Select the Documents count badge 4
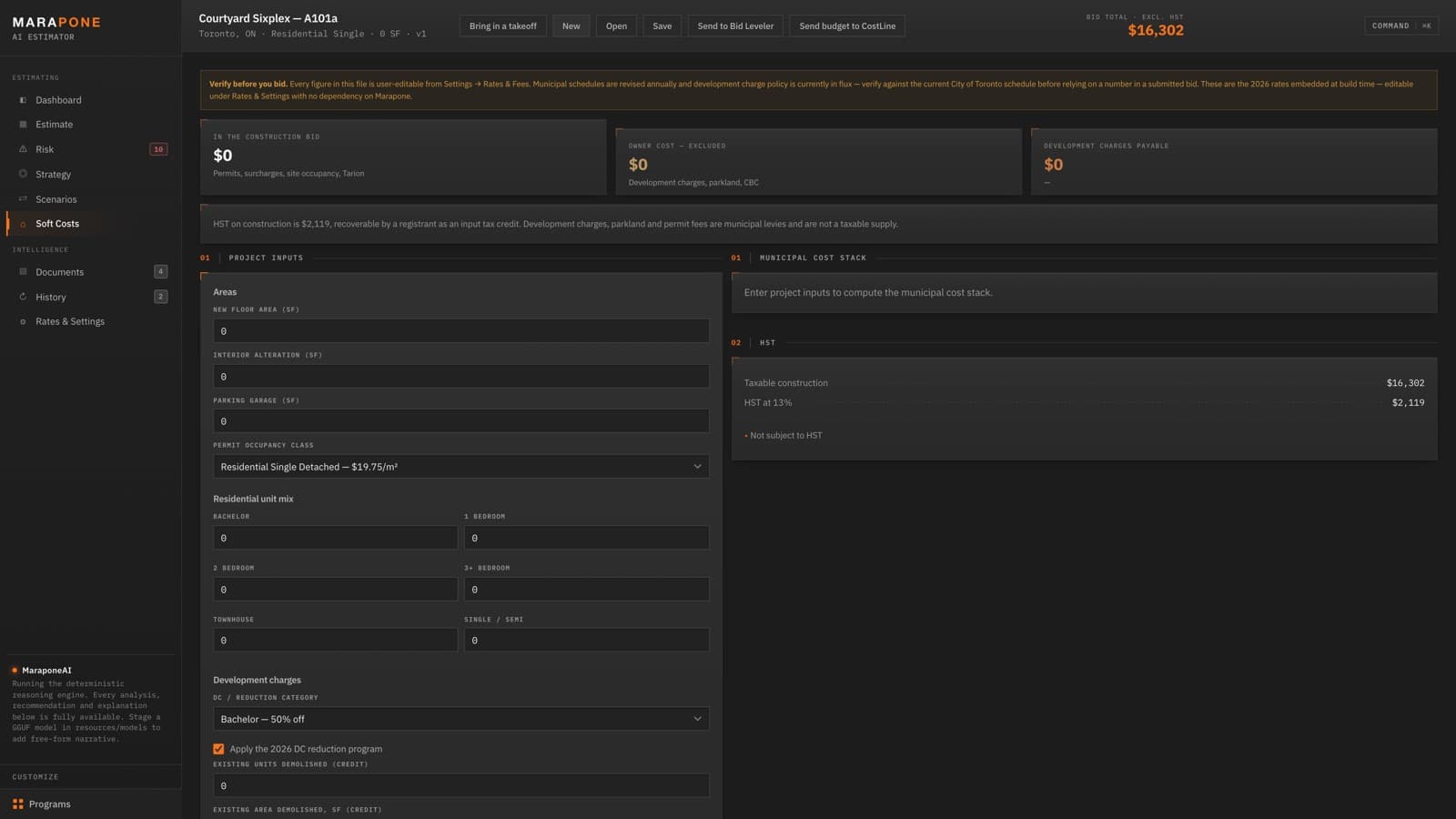Screen dimensions: 1456x819 point(160,271)
